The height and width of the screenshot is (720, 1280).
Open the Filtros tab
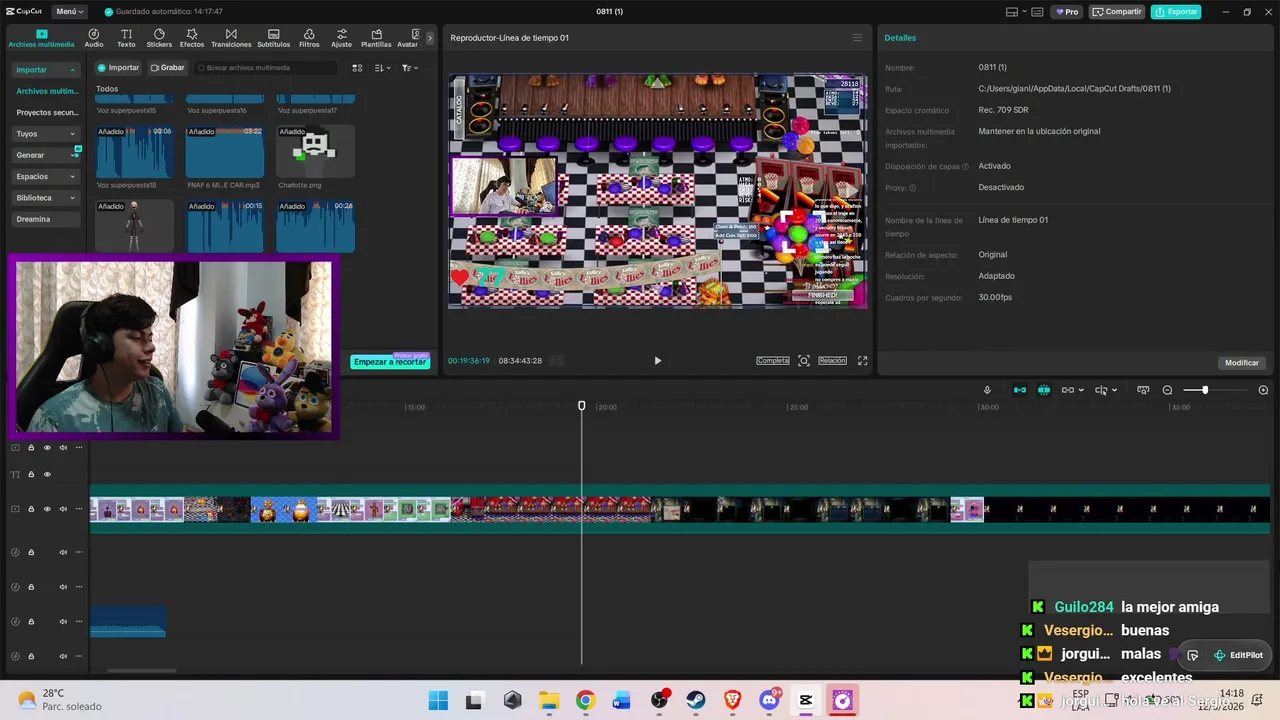(309, 38)
